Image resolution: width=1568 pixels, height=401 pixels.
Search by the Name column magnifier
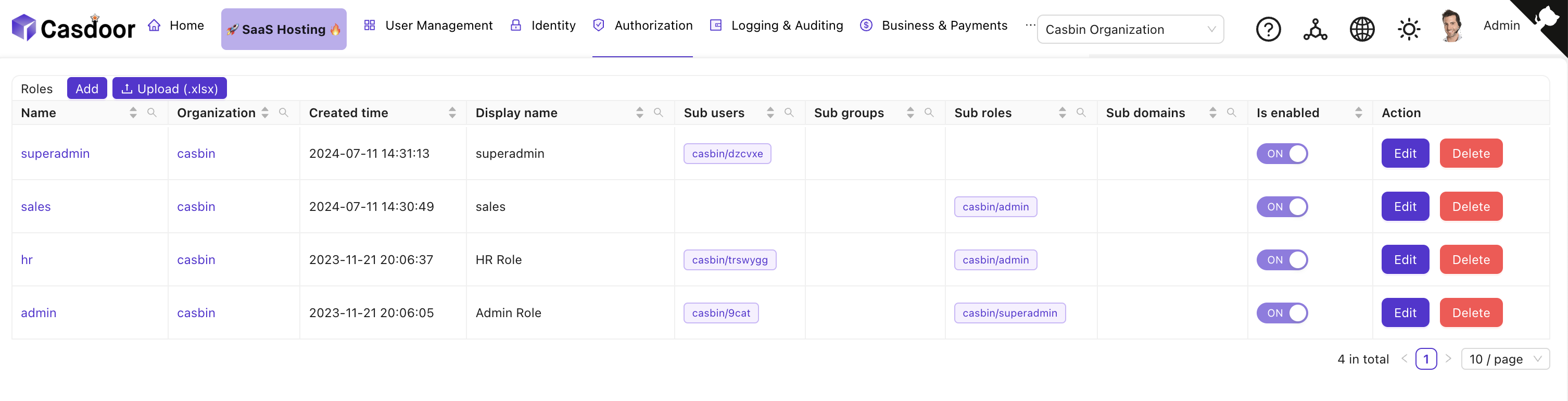pos(152,112)
